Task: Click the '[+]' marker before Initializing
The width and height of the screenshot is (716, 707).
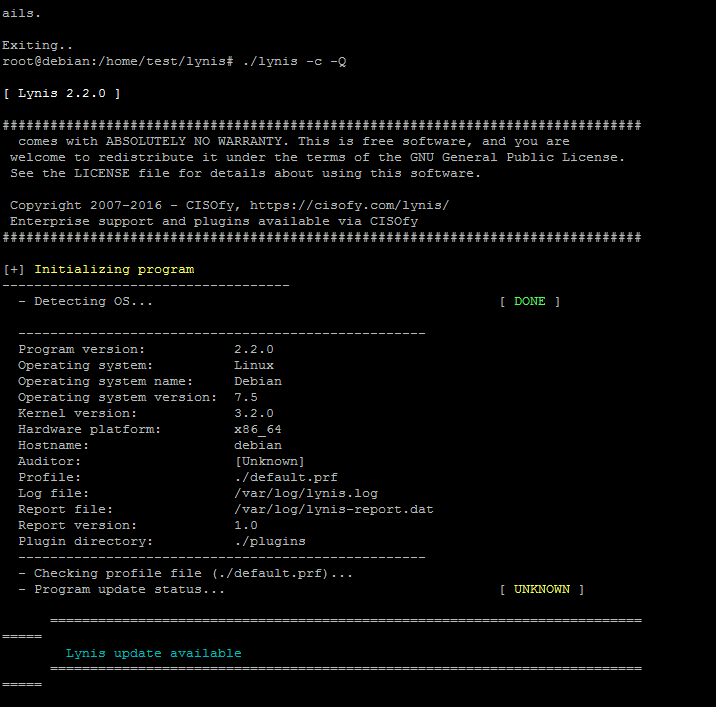Action: [x=14, y=269]
